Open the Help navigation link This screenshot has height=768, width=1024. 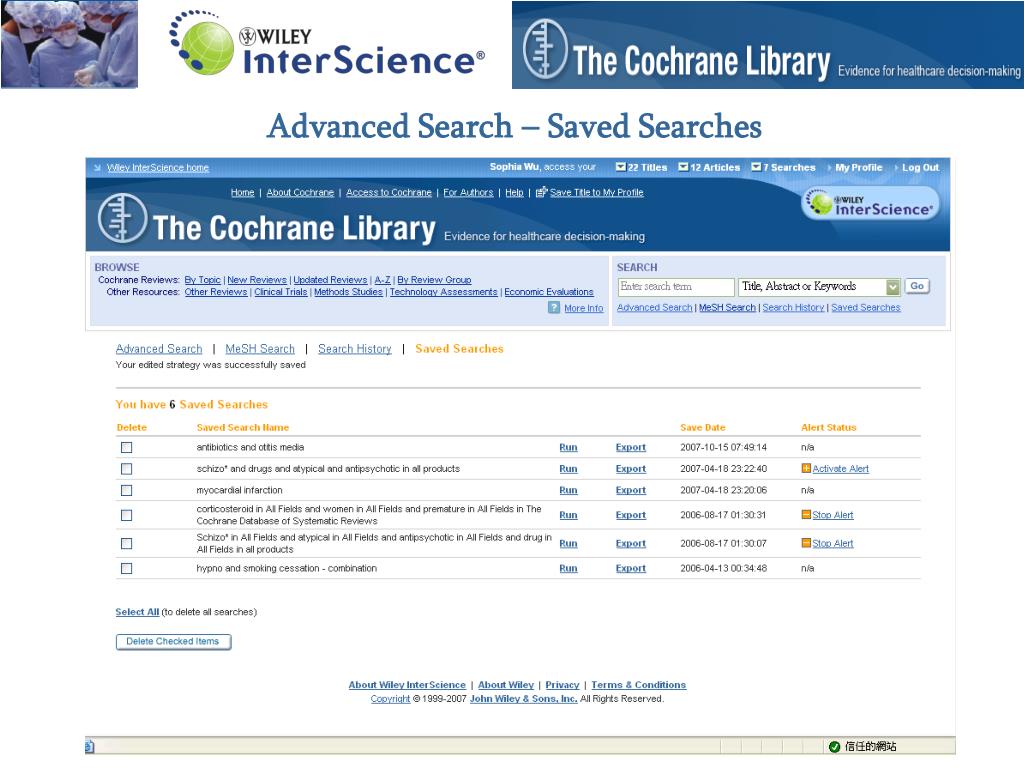click(x=514, y=192)
